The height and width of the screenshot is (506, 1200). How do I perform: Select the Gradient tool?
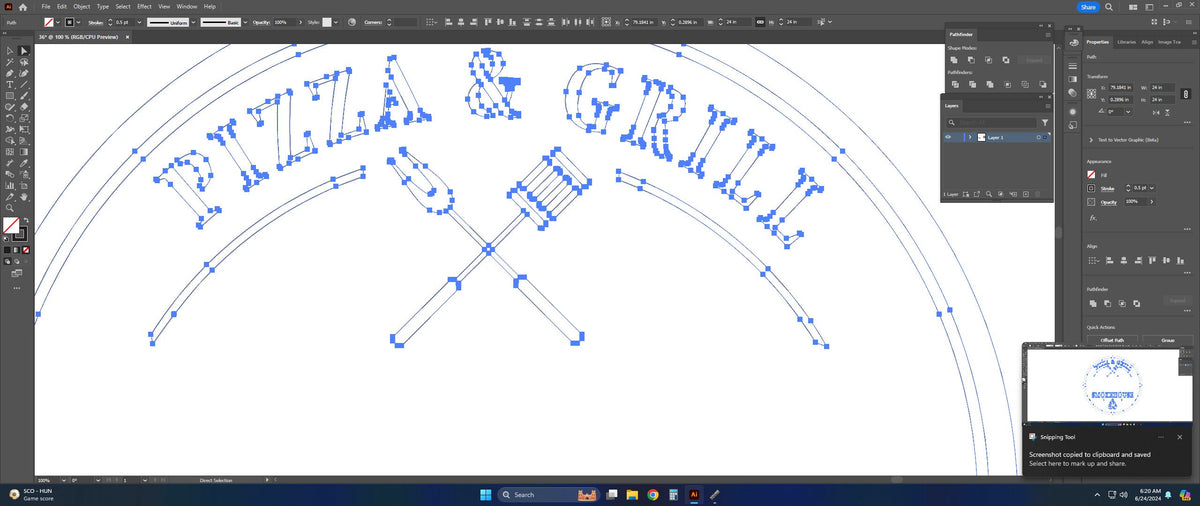point(24,151)
